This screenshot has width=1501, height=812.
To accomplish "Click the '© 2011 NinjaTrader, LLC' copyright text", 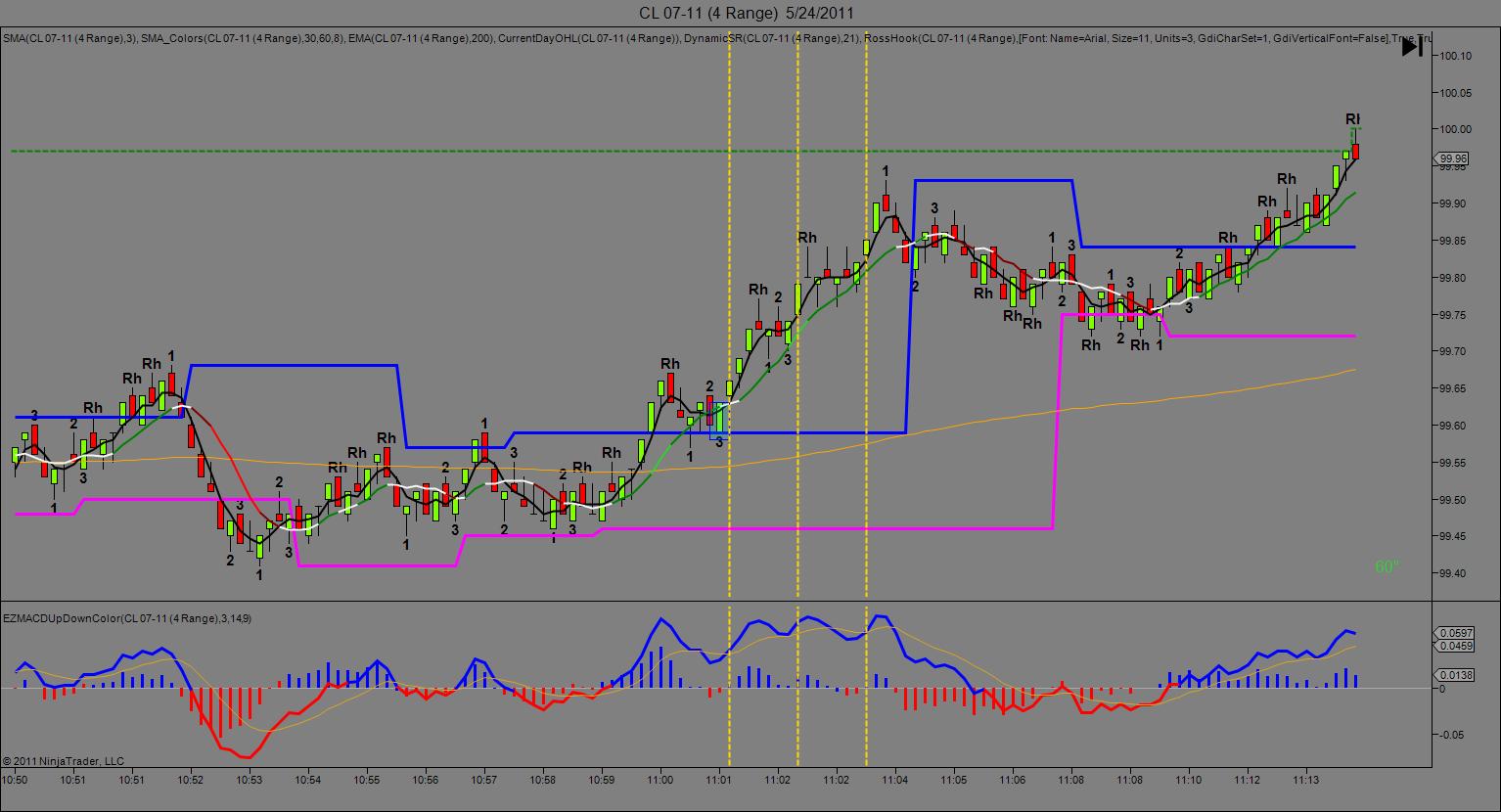I will click(64, 760).
